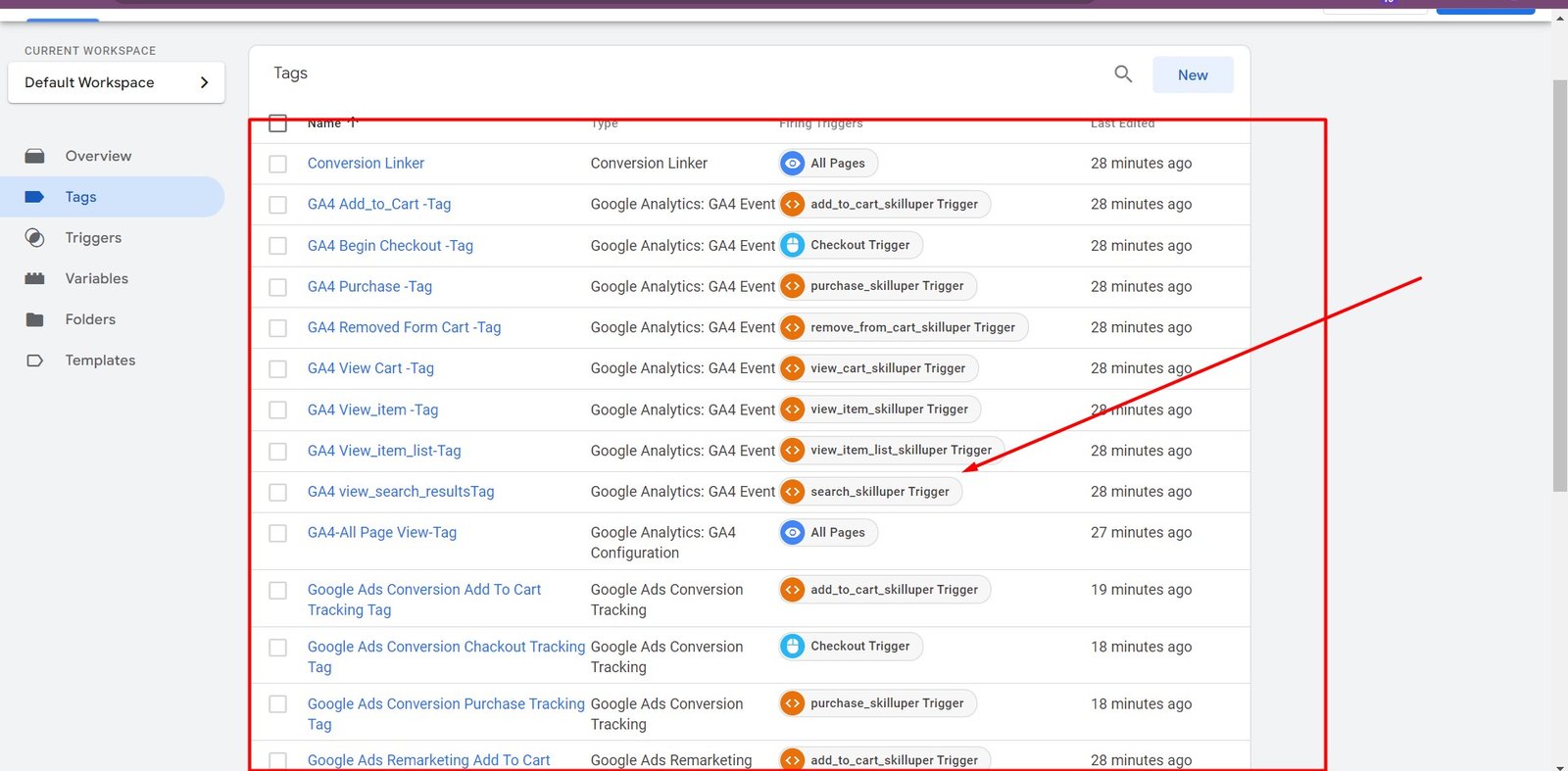1568x771 pixels.
Task: Open the GA4 Begin Checkout -Tag link
Action: point(390,246)
